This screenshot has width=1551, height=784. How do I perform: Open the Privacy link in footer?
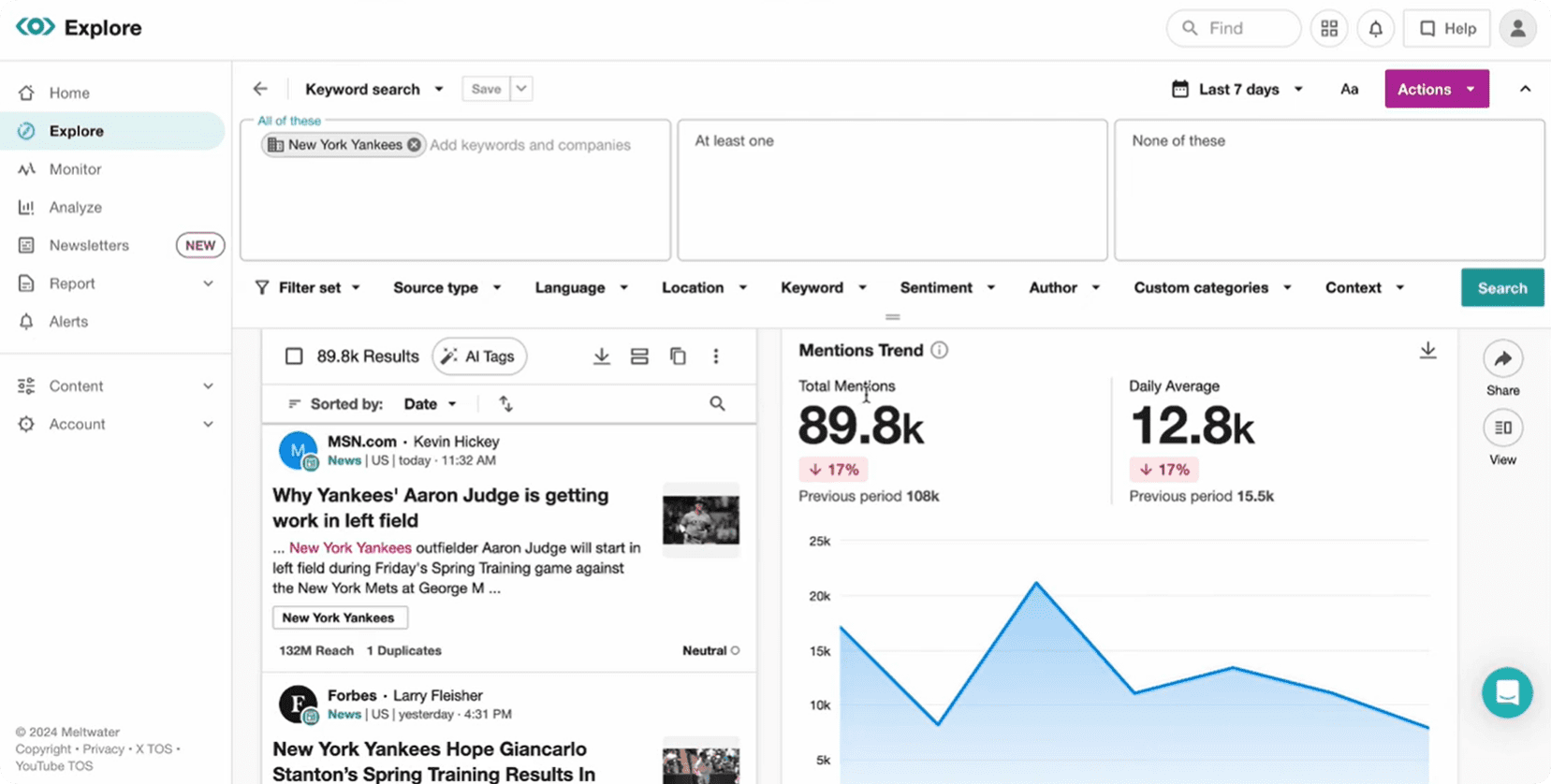[103, 749]
